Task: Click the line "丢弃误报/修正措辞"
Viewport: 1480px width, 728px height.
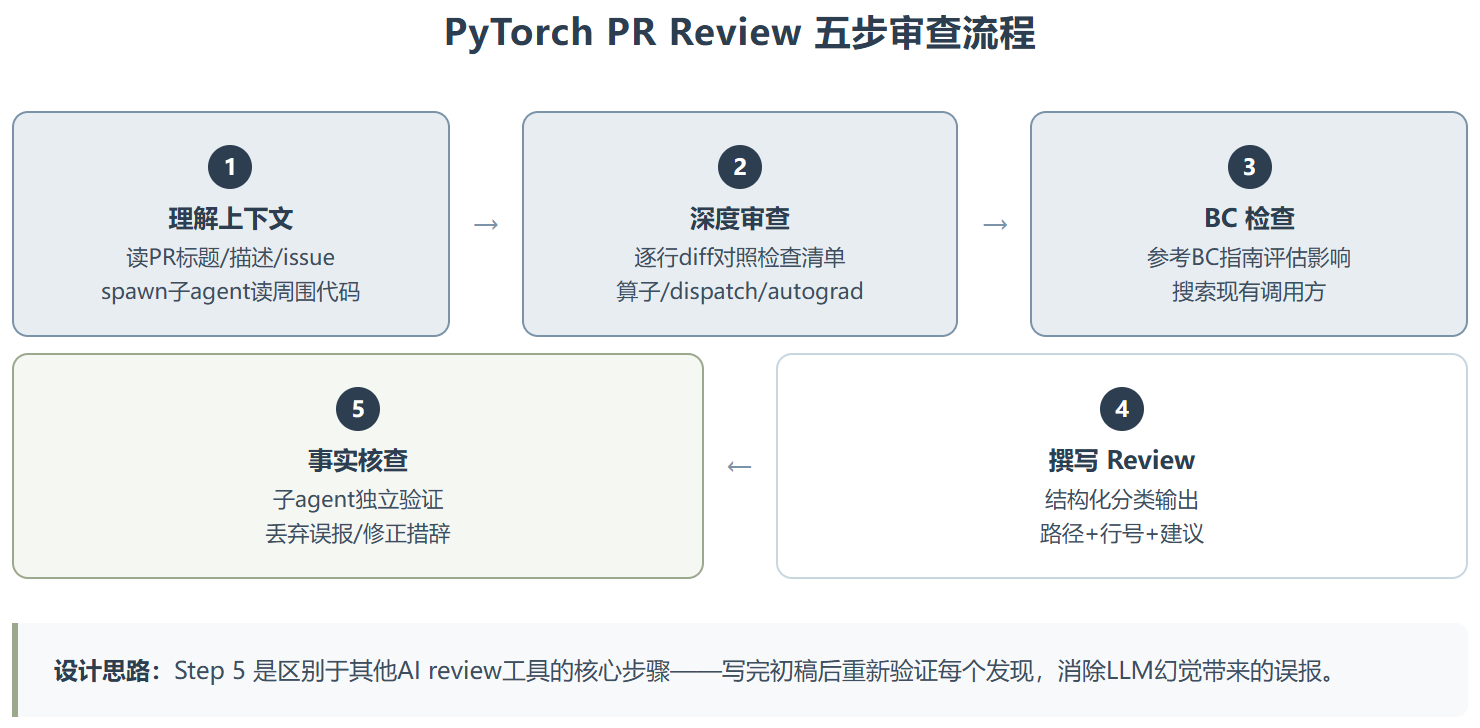Action: point(358,534)
